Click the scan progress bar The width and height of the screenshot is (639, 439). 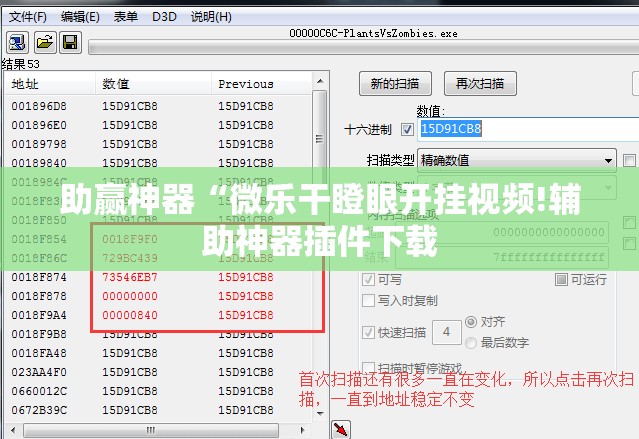click(364, 47)
